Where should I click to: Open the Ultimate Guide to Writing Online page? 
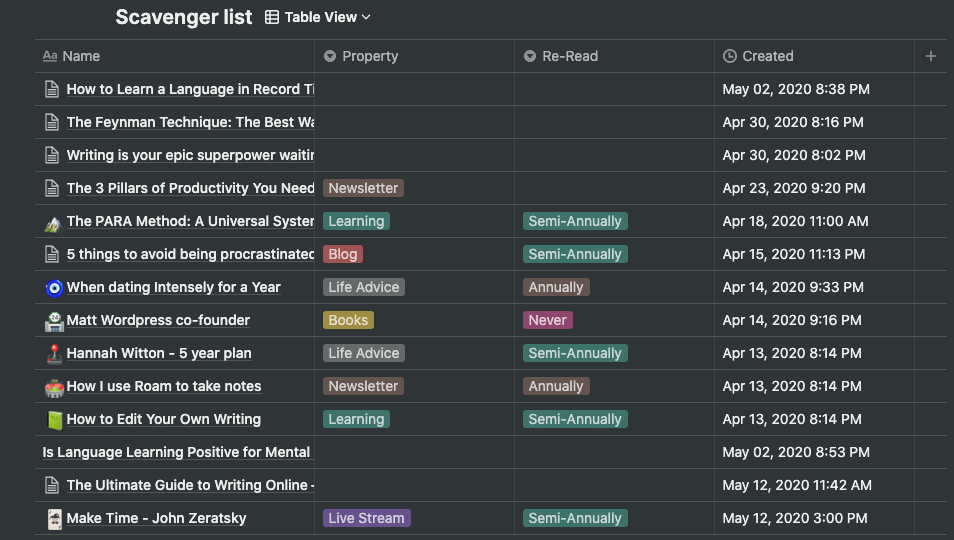click(190, 485)
